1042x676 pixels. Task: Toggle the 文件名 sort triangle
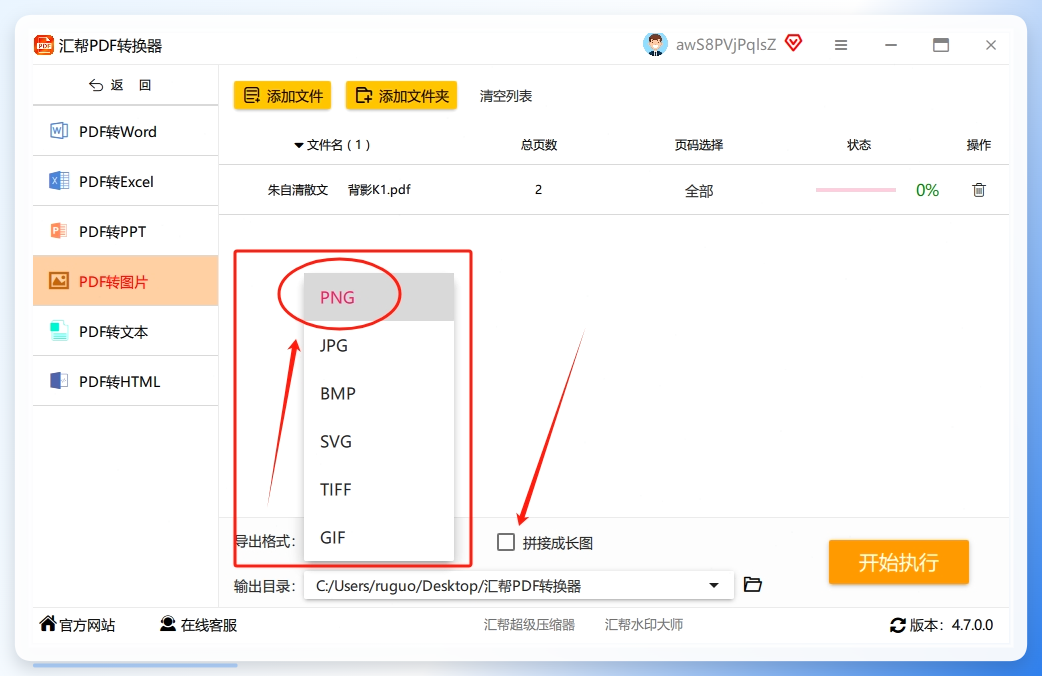(299, 145)
